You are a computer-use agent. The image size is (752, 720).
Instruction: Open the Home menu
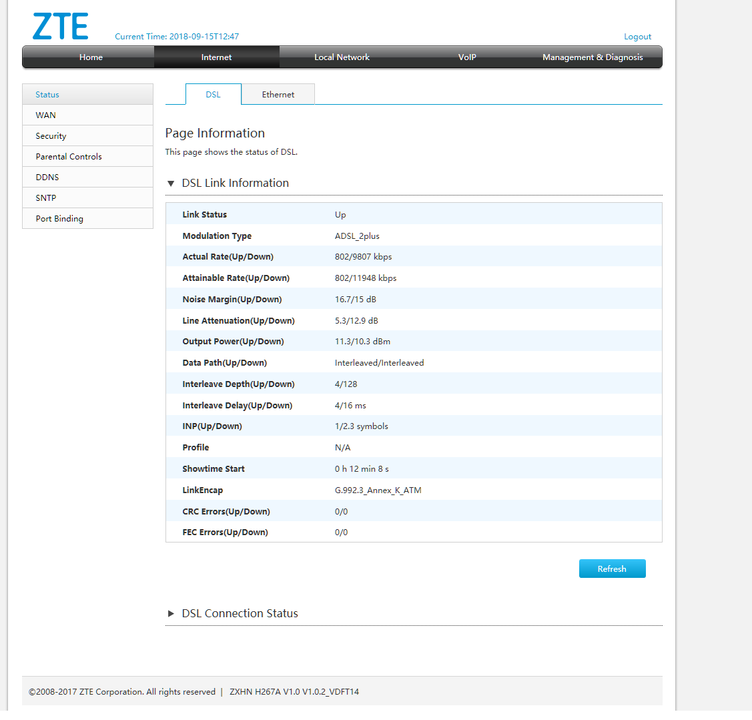(91, 57)
